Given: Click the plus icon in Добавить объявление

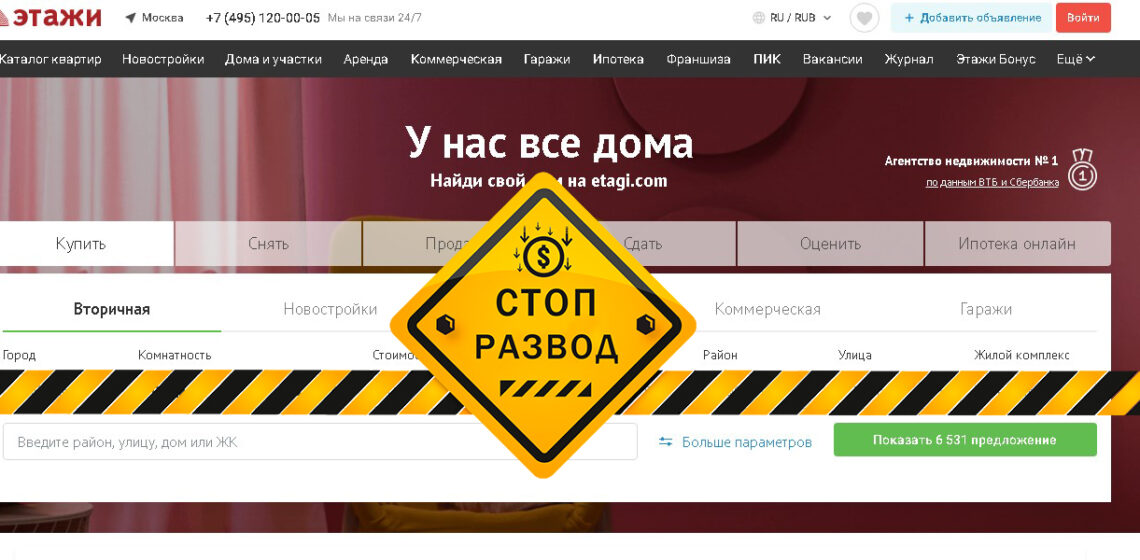Looking at the screenshot, I should click(x=908, y=18).
